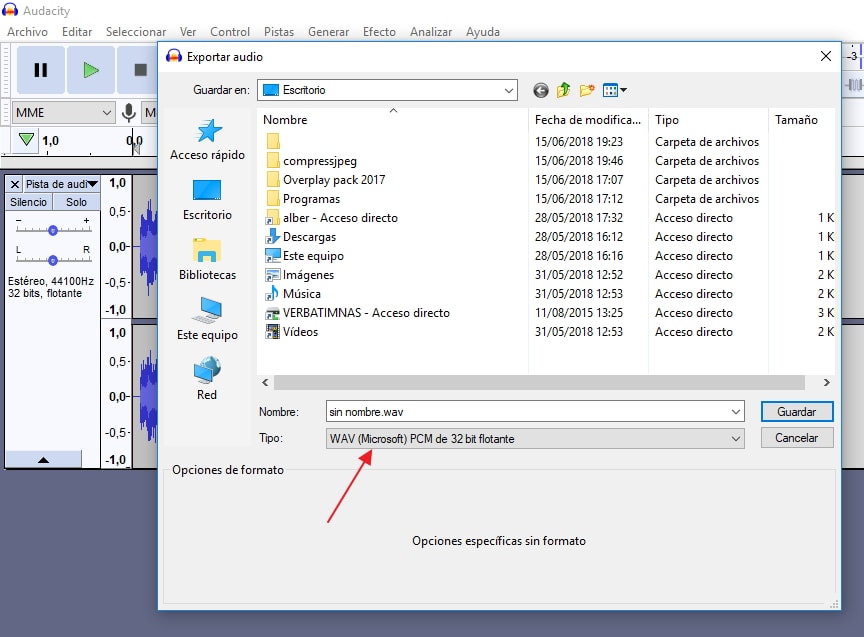Sort by Fecha de modifica... column header
Image resolution: width=864 pixels, height=637 pixels.
(x=588, y=120)
